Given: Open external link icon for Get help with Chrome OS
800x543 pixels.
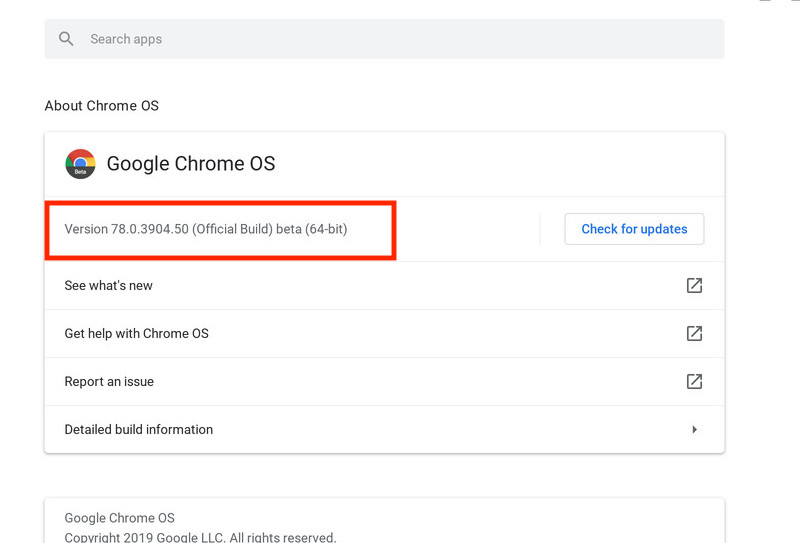Looking at the screenshot, I should click(x=694, y=333).
